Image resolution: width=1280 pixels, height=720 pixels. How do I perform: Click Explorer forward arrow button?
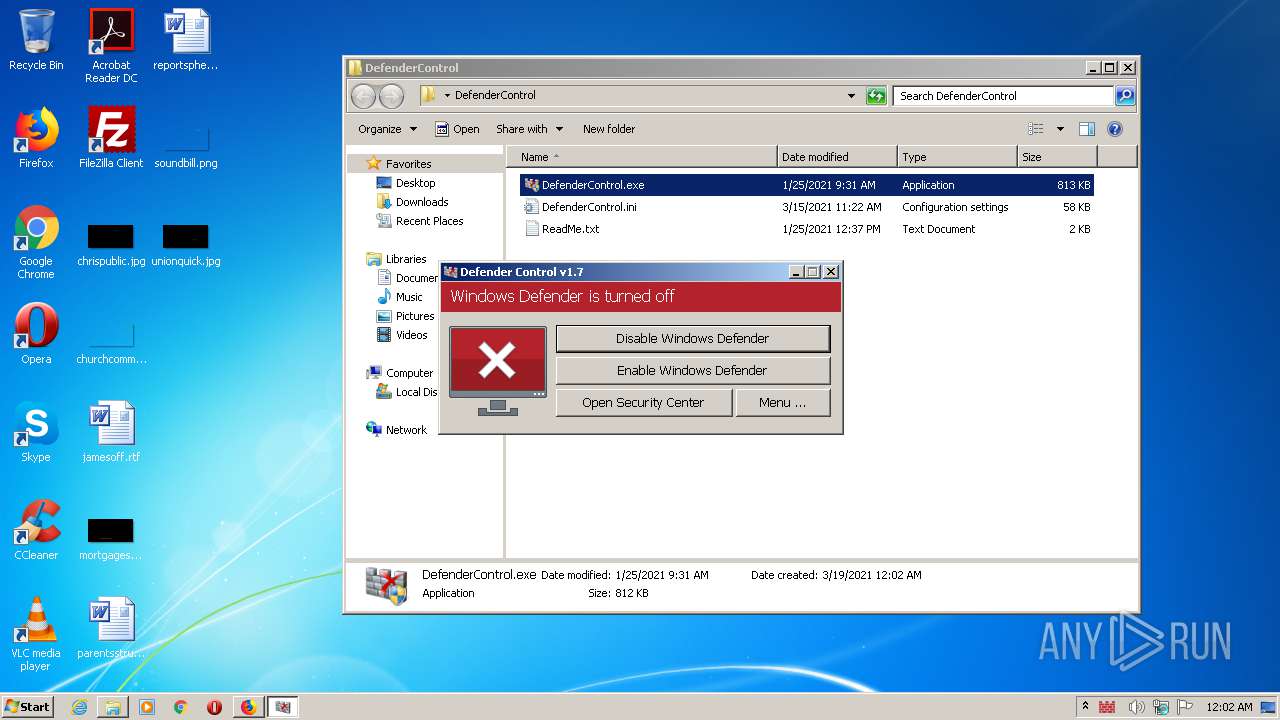pyautogui.click(x=392, y=96)
